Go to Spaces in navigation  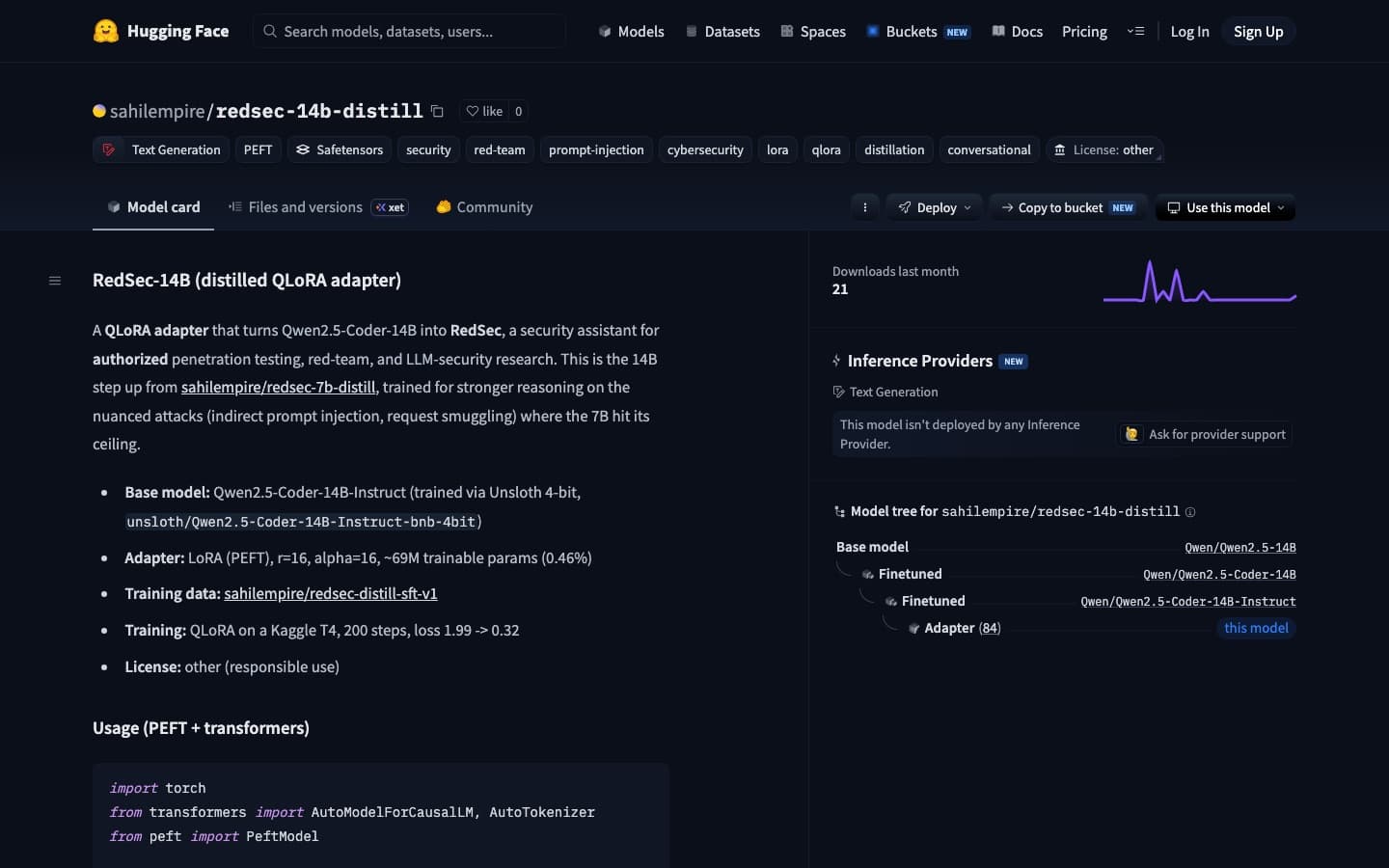pyautogui.click(x=813, y=31)
